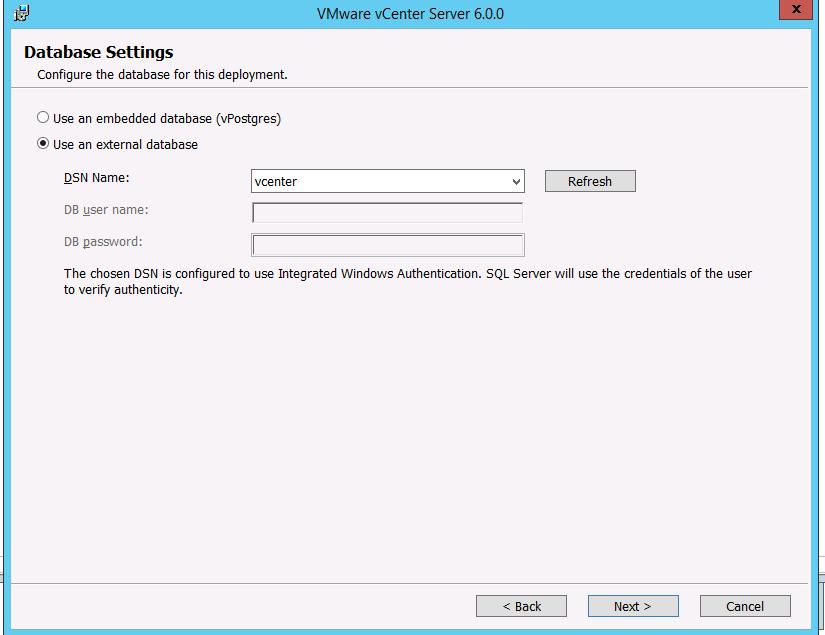Click the DSN Name label
The height and width of the screenshot is (635, 825).
pos(97,178)
